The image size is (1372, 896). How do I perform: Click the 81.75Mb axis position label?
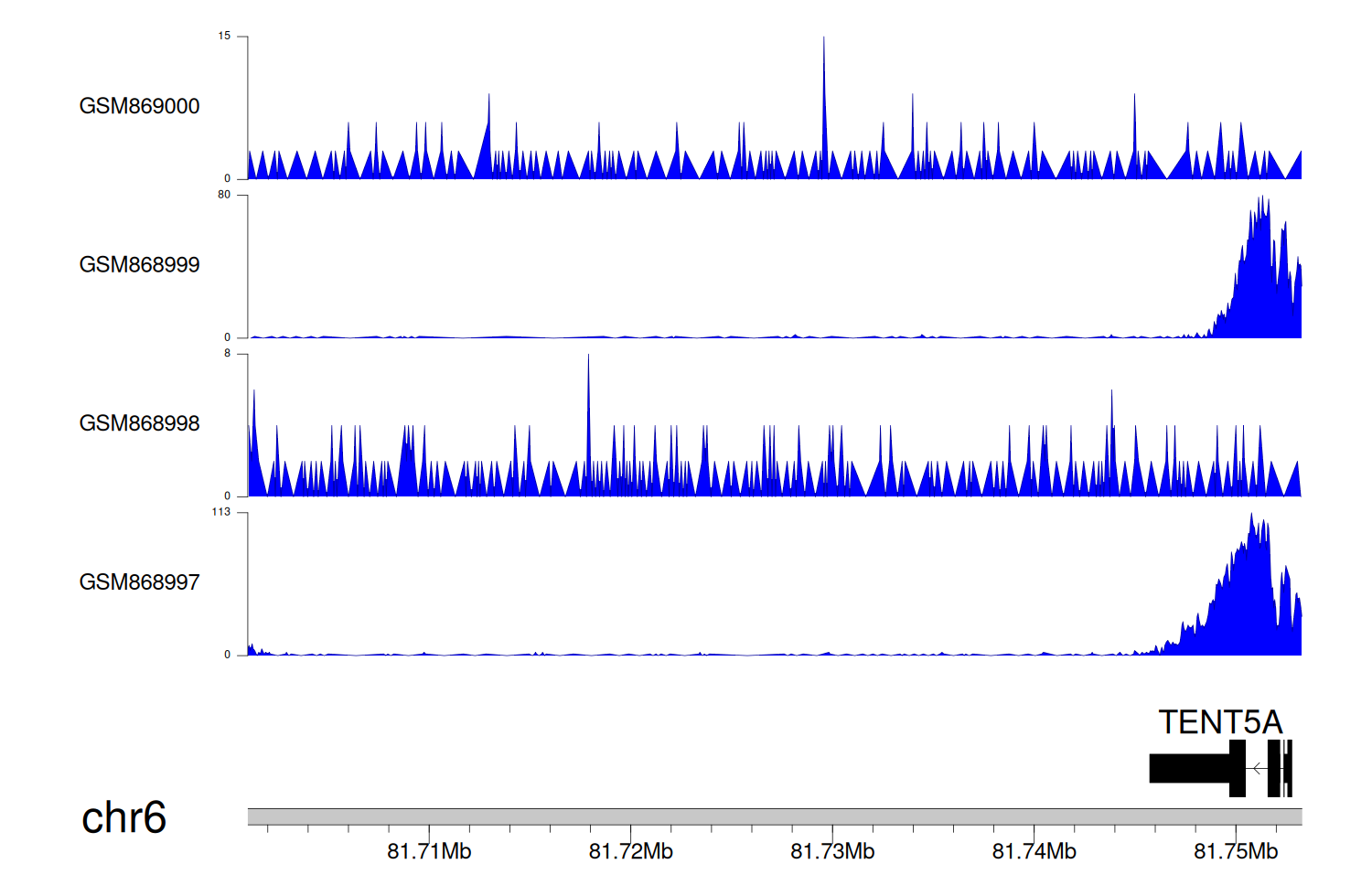pyautogui.click(x=1236, y=852)
